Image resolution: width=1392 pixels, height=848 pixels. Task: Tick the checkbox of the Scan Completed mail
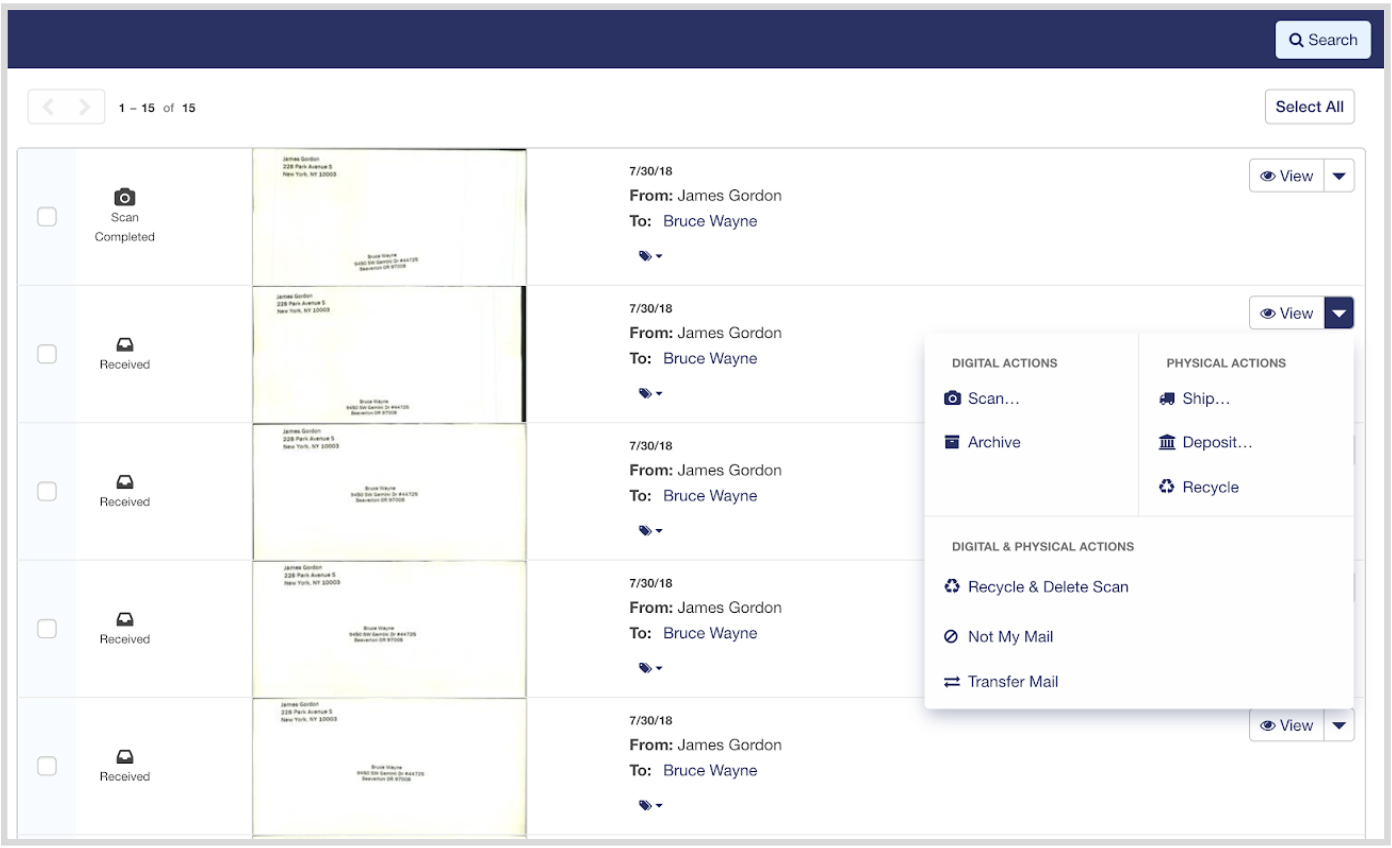[x=46, y=216]
